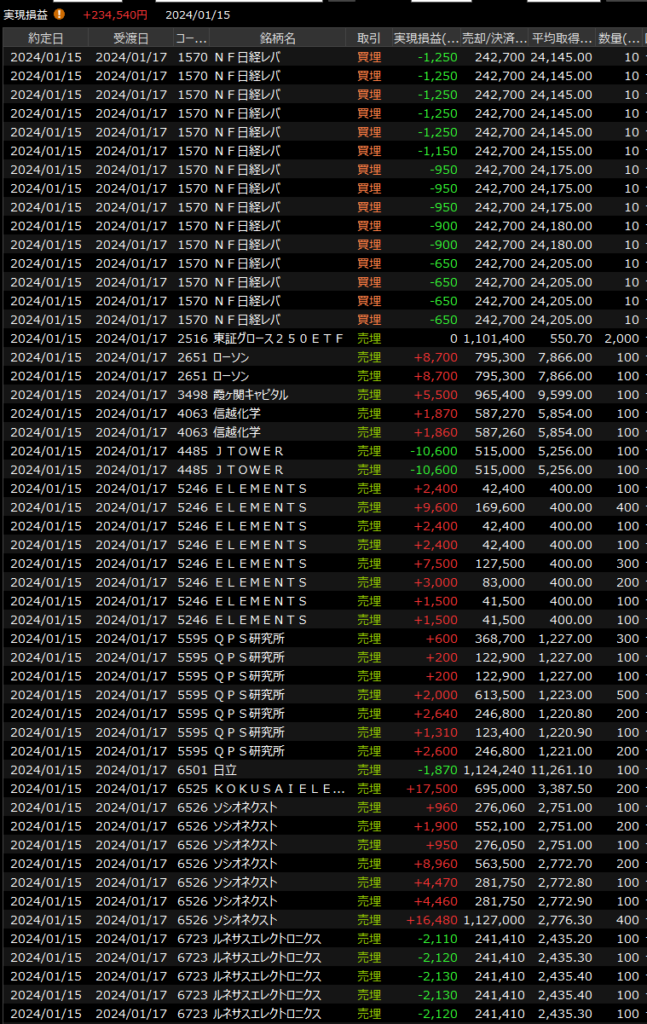Click the +234,540円 realized profit total
The image size is (647, 1024).
pos(115,15)
